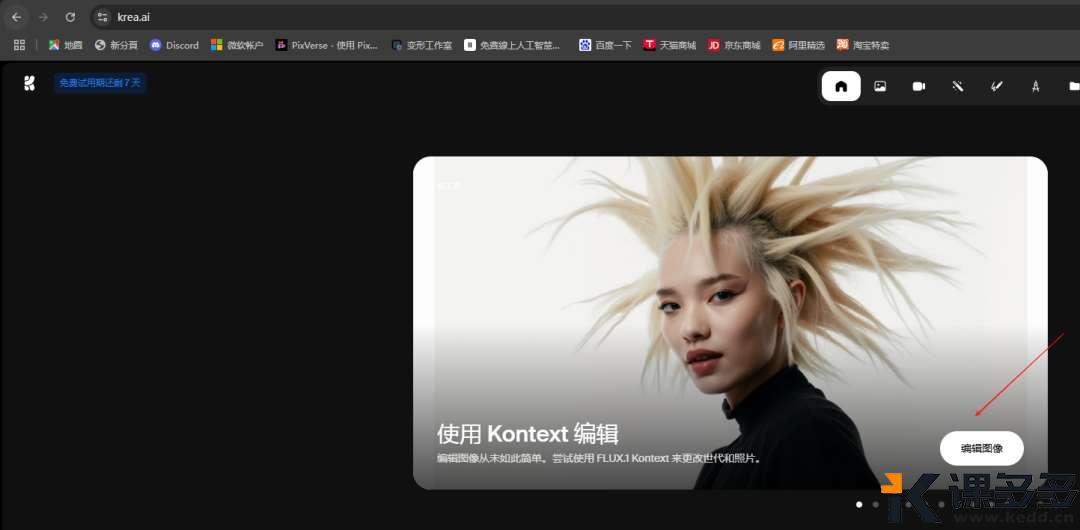Image resolution: width=1080 pixels, height=530 pixels.
Task: Click the 使用 Kontext 编辑 heading
Action: pyautogui.click(x=528, y=434)
